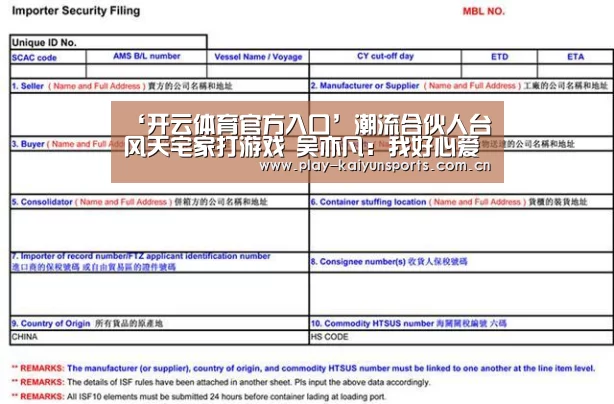Click the '9. Country of Origin' label
The image size is (614, 404).
[x=51, y=323]
